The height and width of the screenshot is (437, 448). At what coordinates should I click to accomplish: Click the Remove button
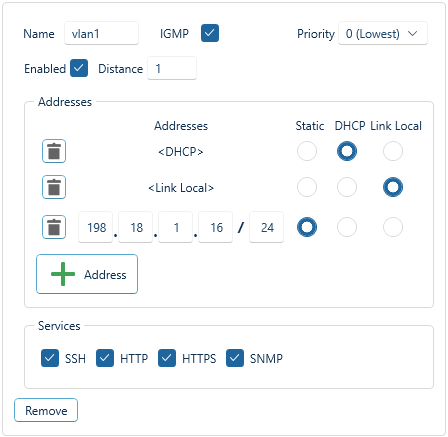pyautogui.click(x=46, y=410)
